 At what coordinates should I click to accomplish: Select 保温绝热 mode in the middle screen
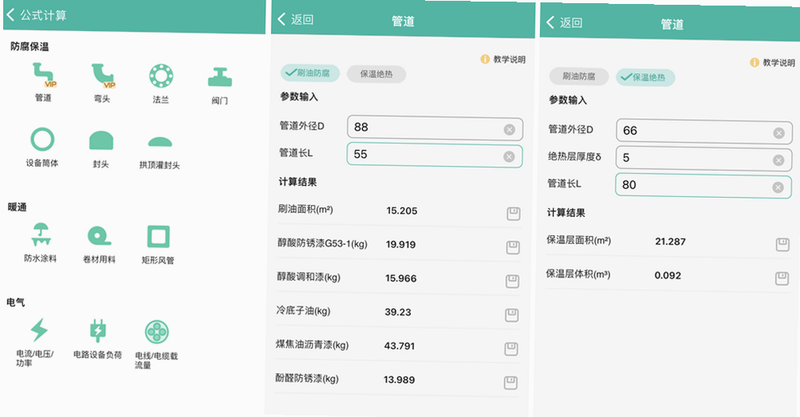[377, 74]
